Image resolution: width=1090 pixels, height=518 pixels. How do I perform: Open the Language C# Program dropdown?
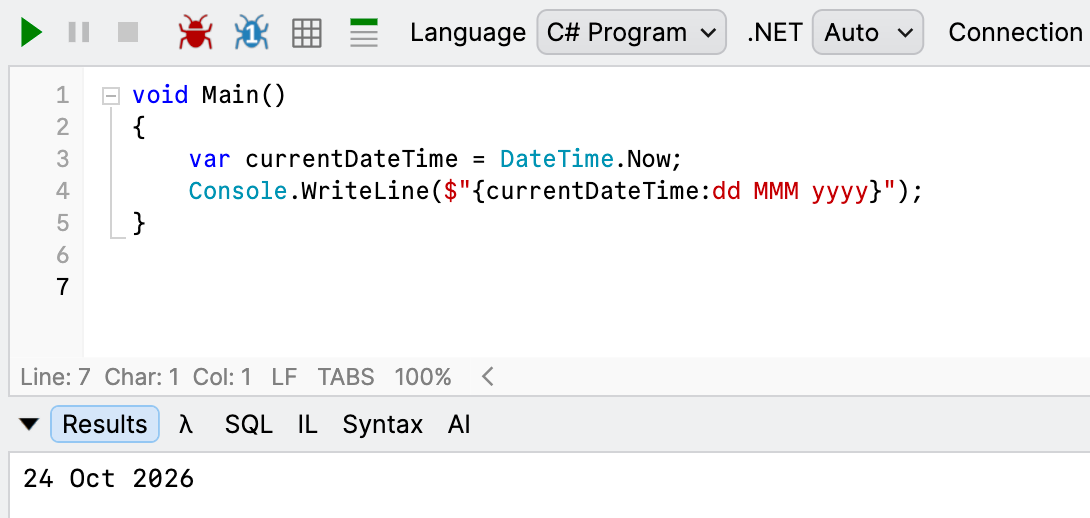[631, 32]
